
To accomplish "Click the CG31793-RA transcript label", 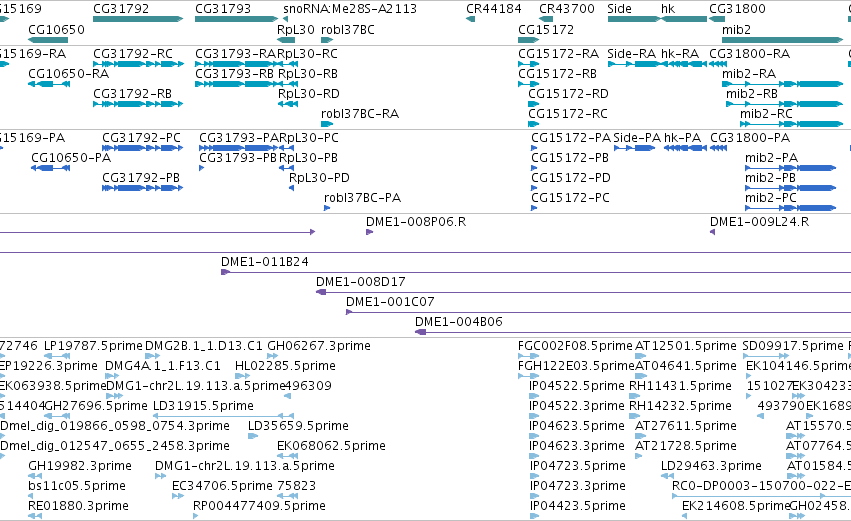I will (x=236, y=54).
